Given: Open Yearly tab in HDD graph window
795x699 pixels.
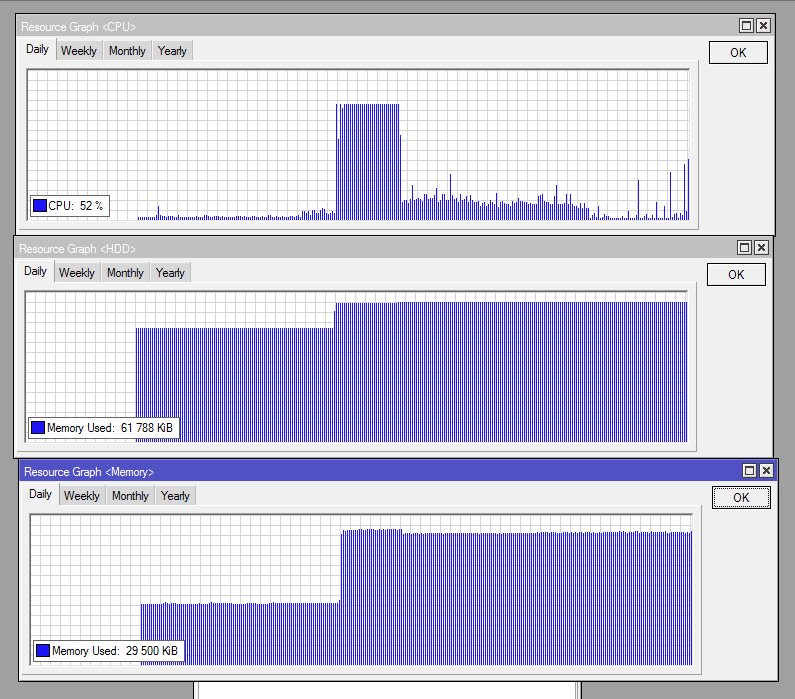Looking at the screenshot, I should [x=170, y=273].
